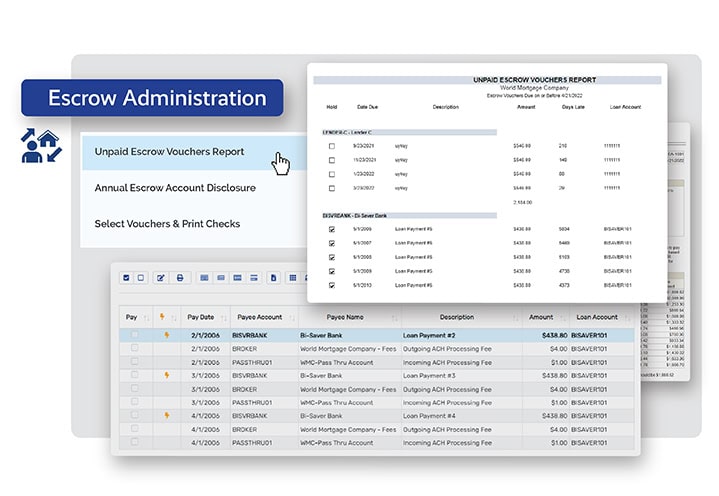Click the sort arrows on the Pay Date column
Screen dimensions: 719x496
[224, 318]
